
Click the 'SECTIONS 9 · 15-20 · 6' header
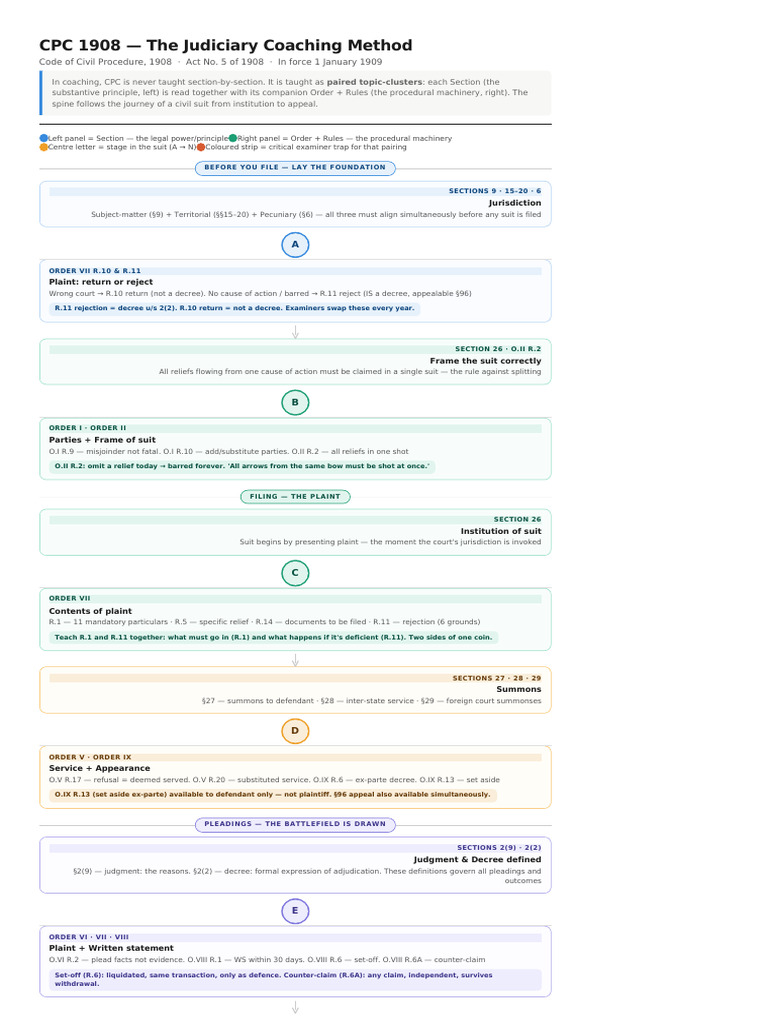coord(494,191)
